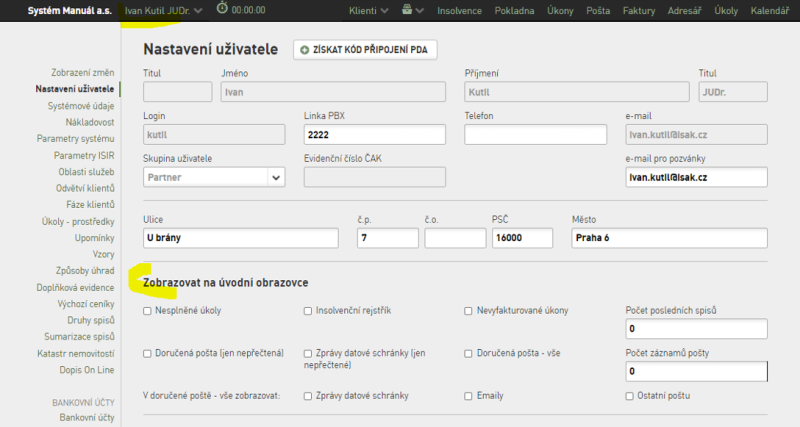Go to the Faktury menu item

639,10
